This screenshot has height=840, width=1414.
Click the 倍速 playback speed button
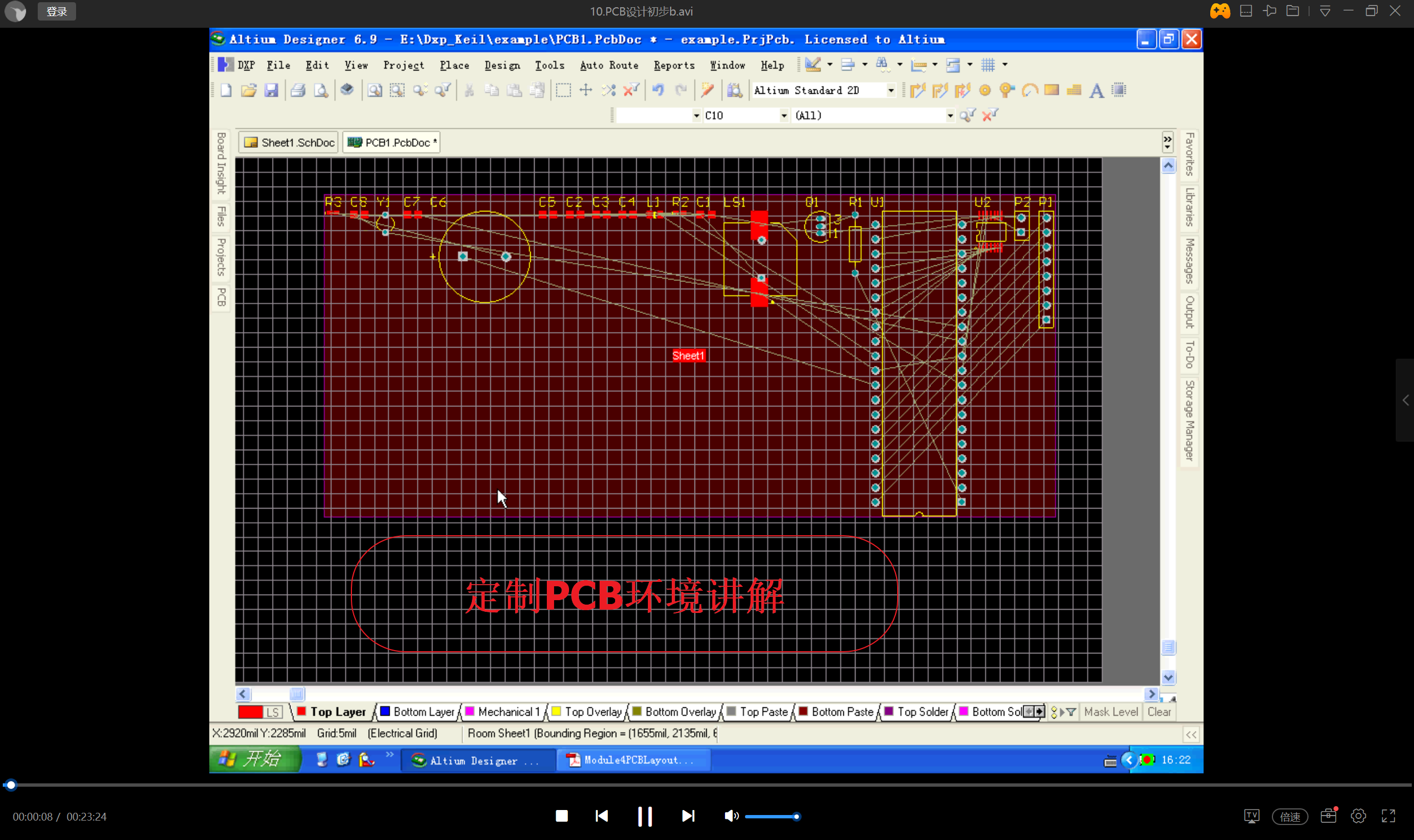pos(1290,816)
